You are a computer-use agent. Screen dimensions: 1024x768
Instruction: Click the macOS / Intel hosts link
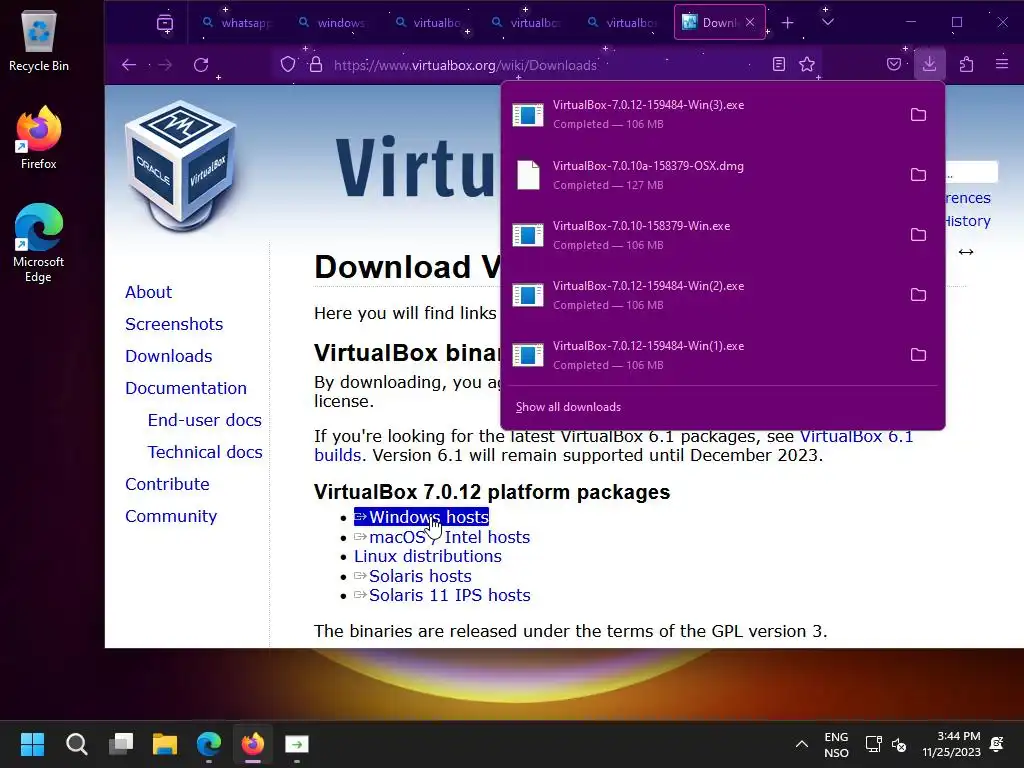point(442,537)
